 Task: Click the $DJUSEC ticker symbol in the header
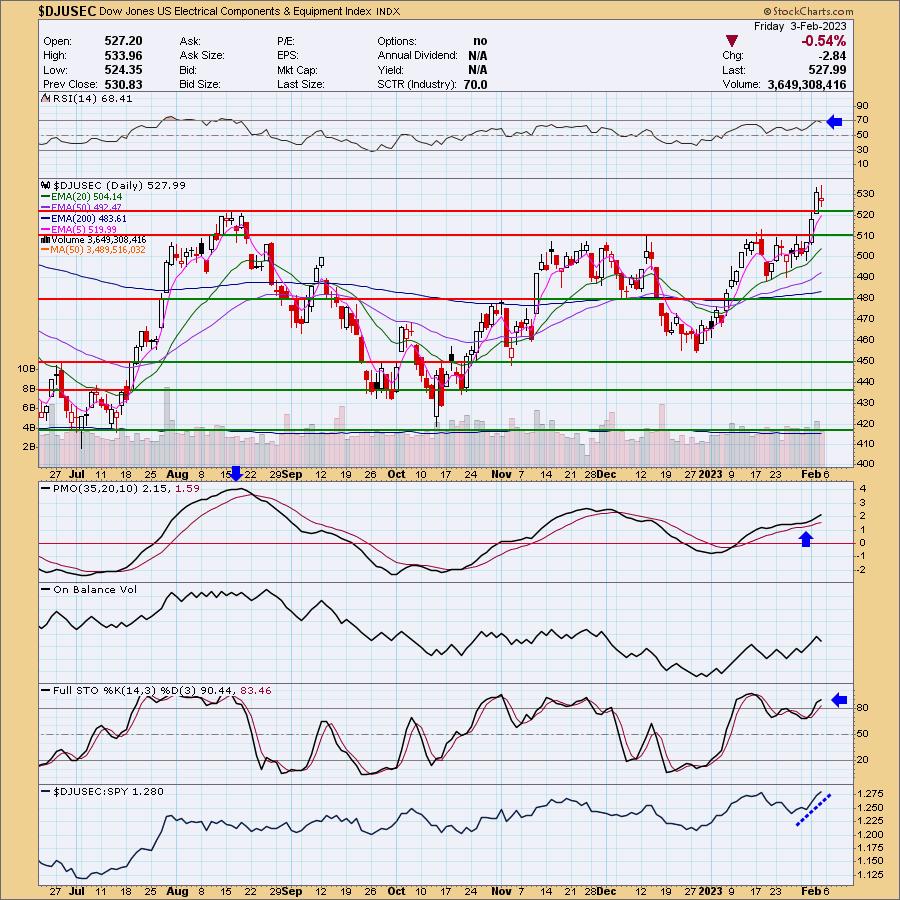[x=67, y=11]
